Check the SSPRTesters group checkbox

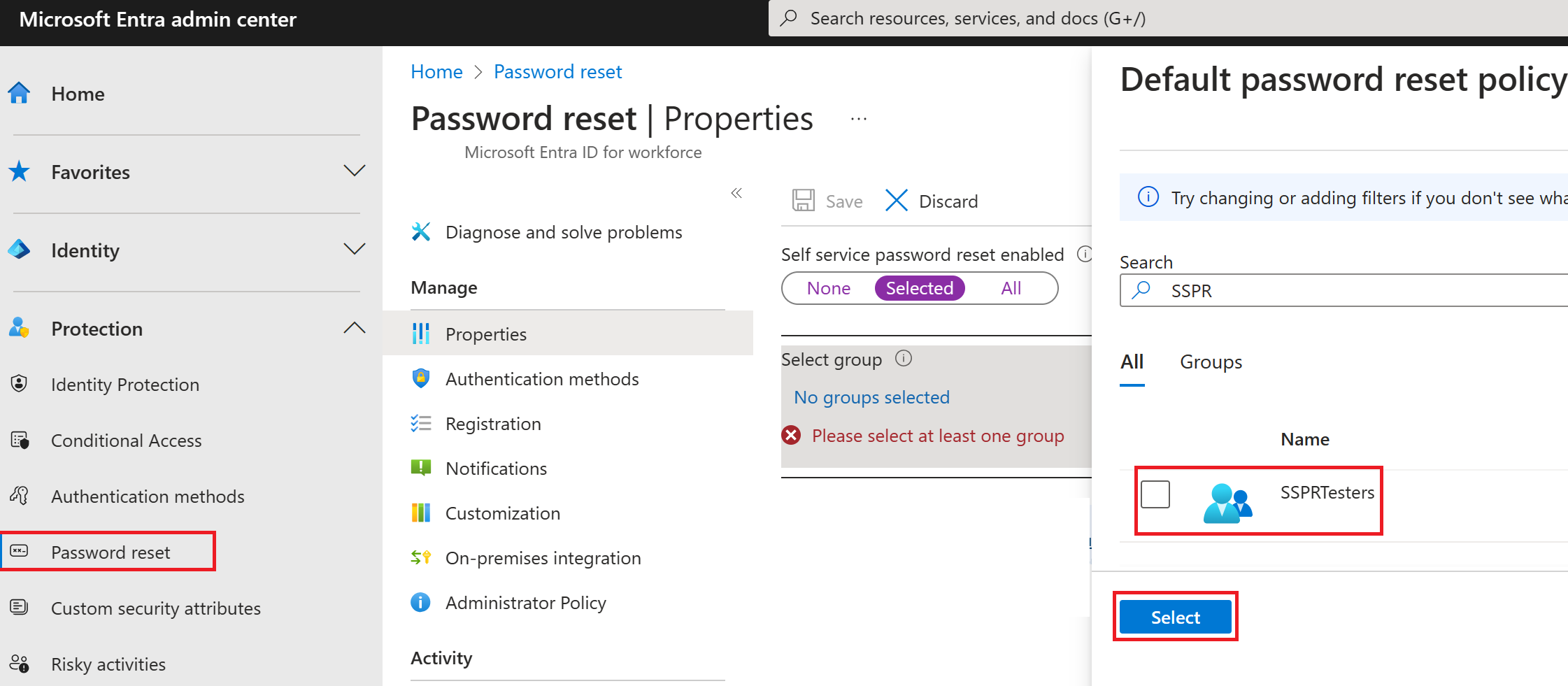(x=1155, y=494)
